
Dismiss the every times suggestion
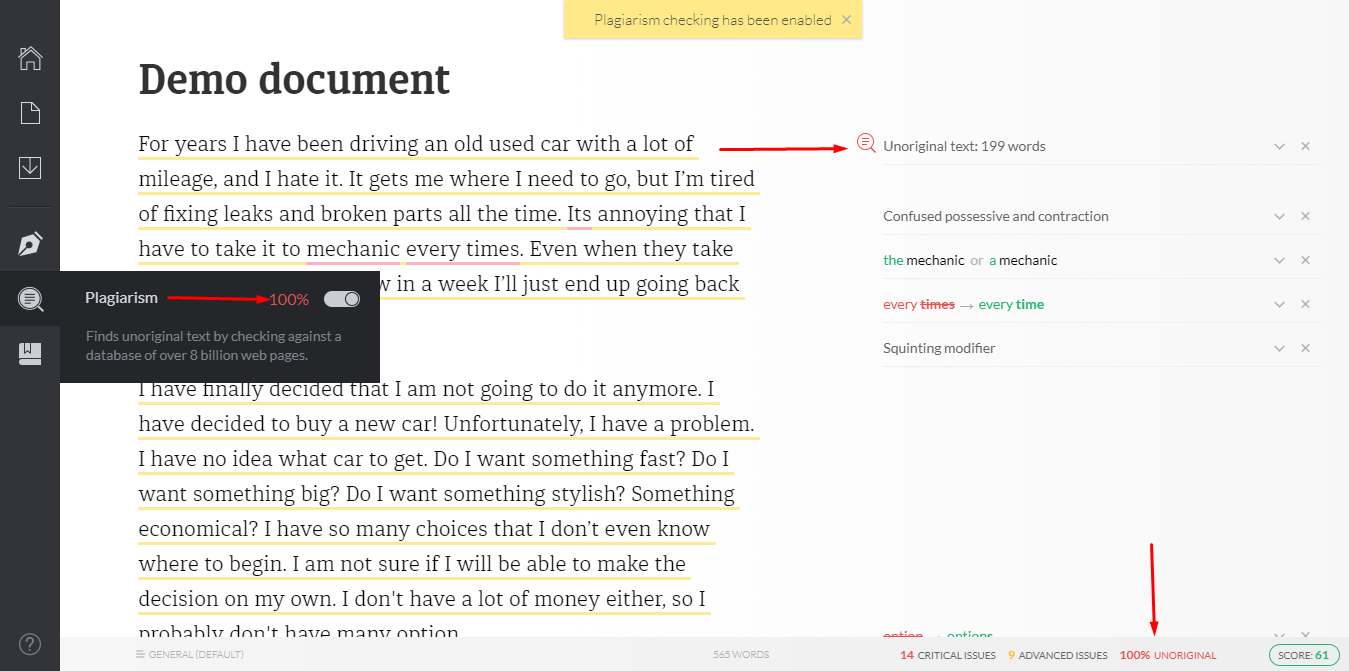(x=1305, y=305)
